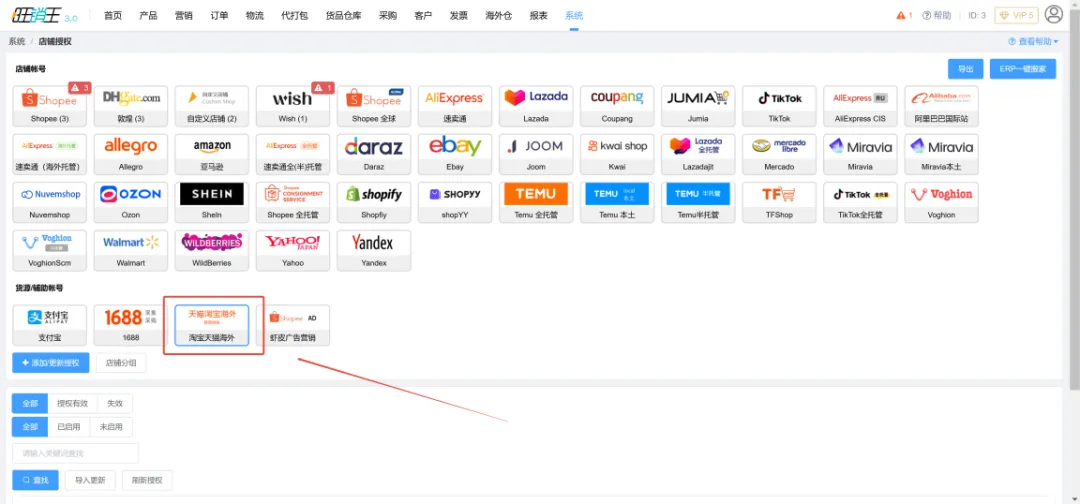Open the Allegro store card
Viewport: 1080px width, 504px height.
[x=131, y=154]
